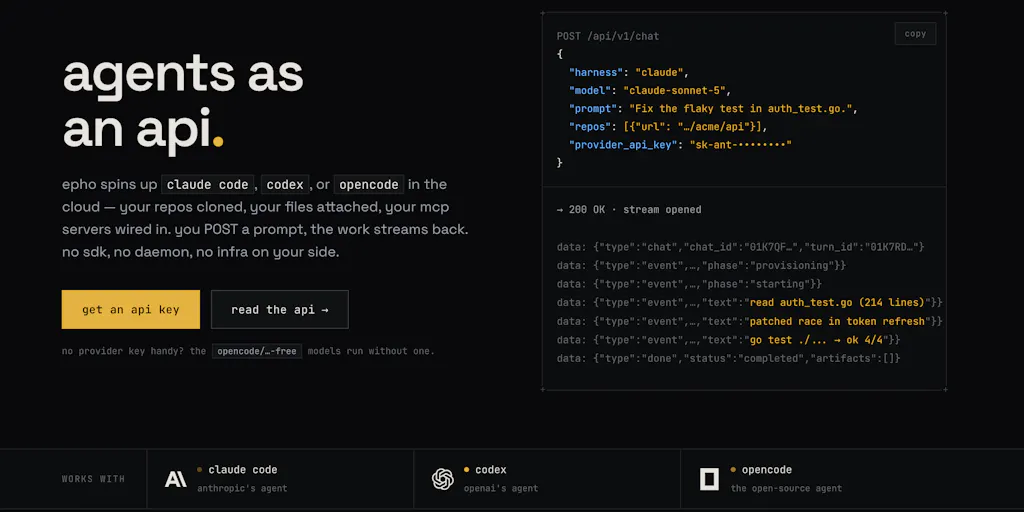Click the opencode square logo icon
The width and height of the screenshot is (1024, 512).
709,479
